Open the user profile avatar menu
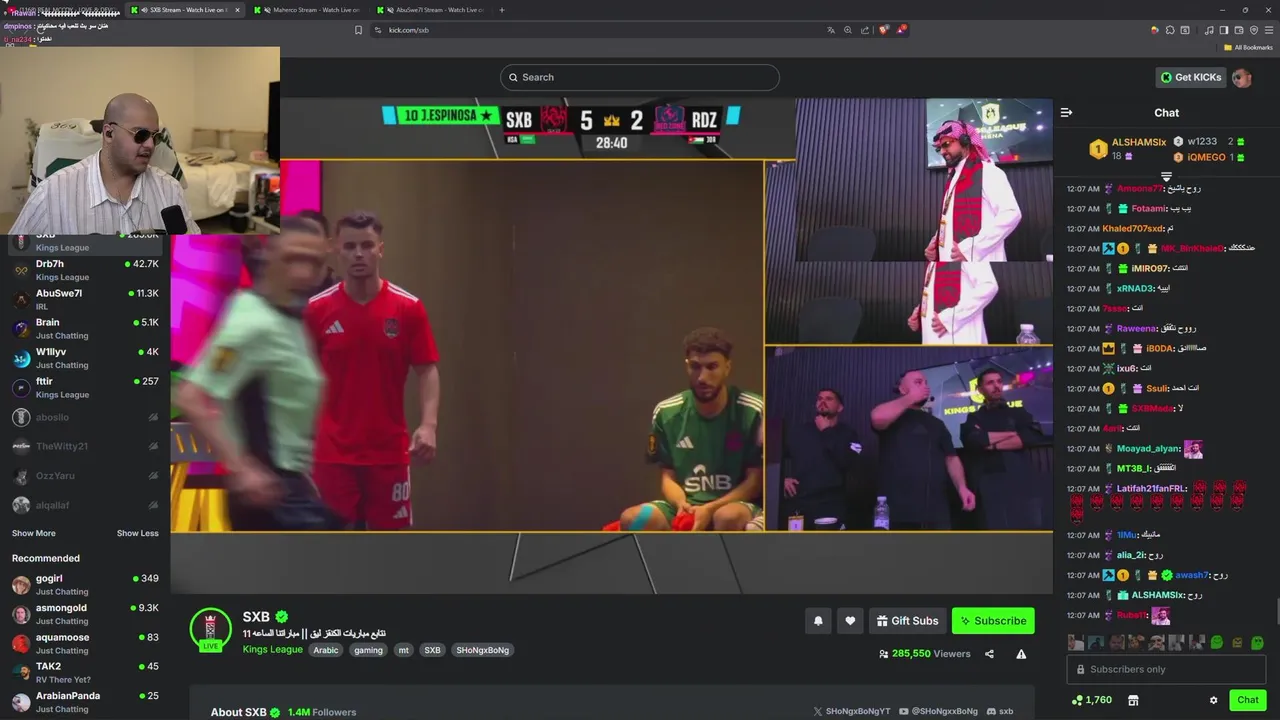Screen dimensions: 1280x720 (1242, 77)
